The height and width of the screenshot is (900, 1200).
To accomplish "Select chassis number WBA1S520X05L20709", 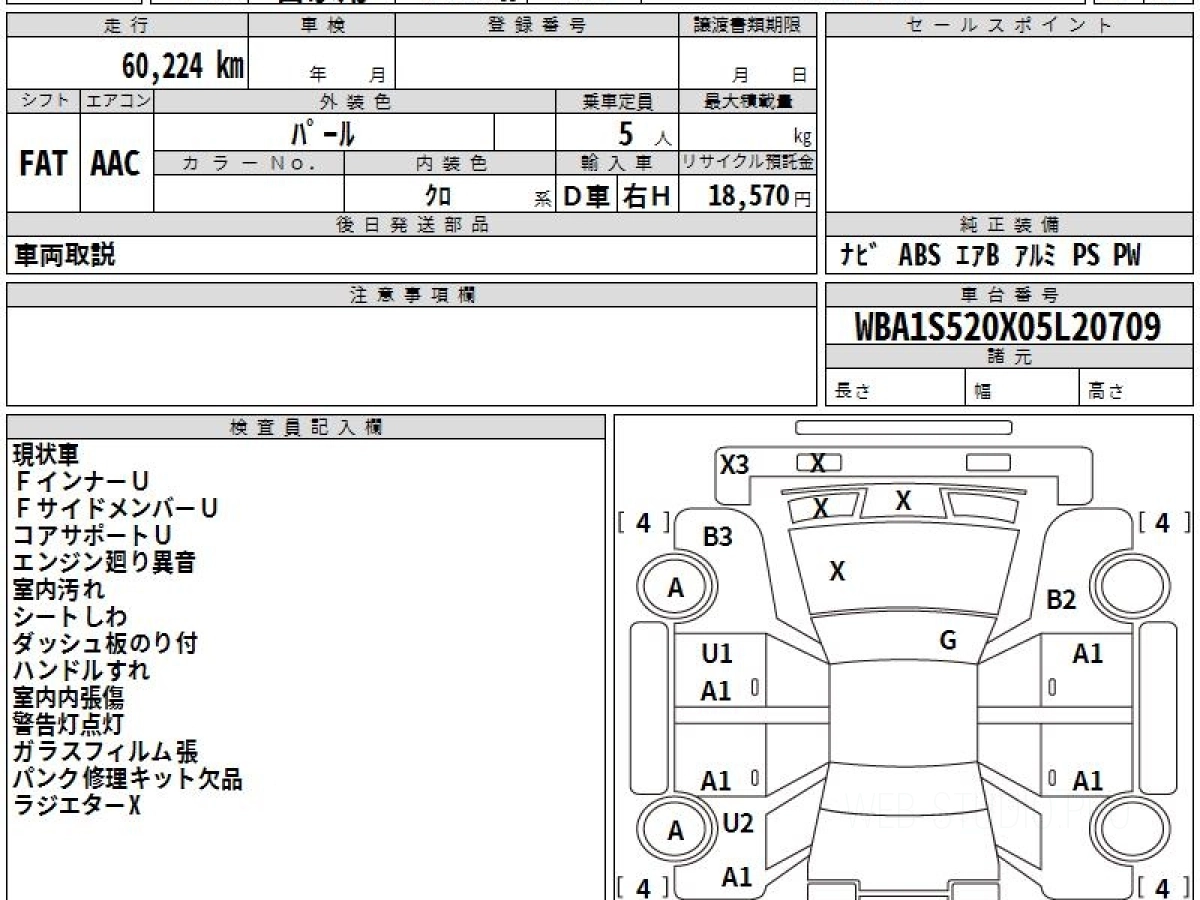I will coord(1008,326).
